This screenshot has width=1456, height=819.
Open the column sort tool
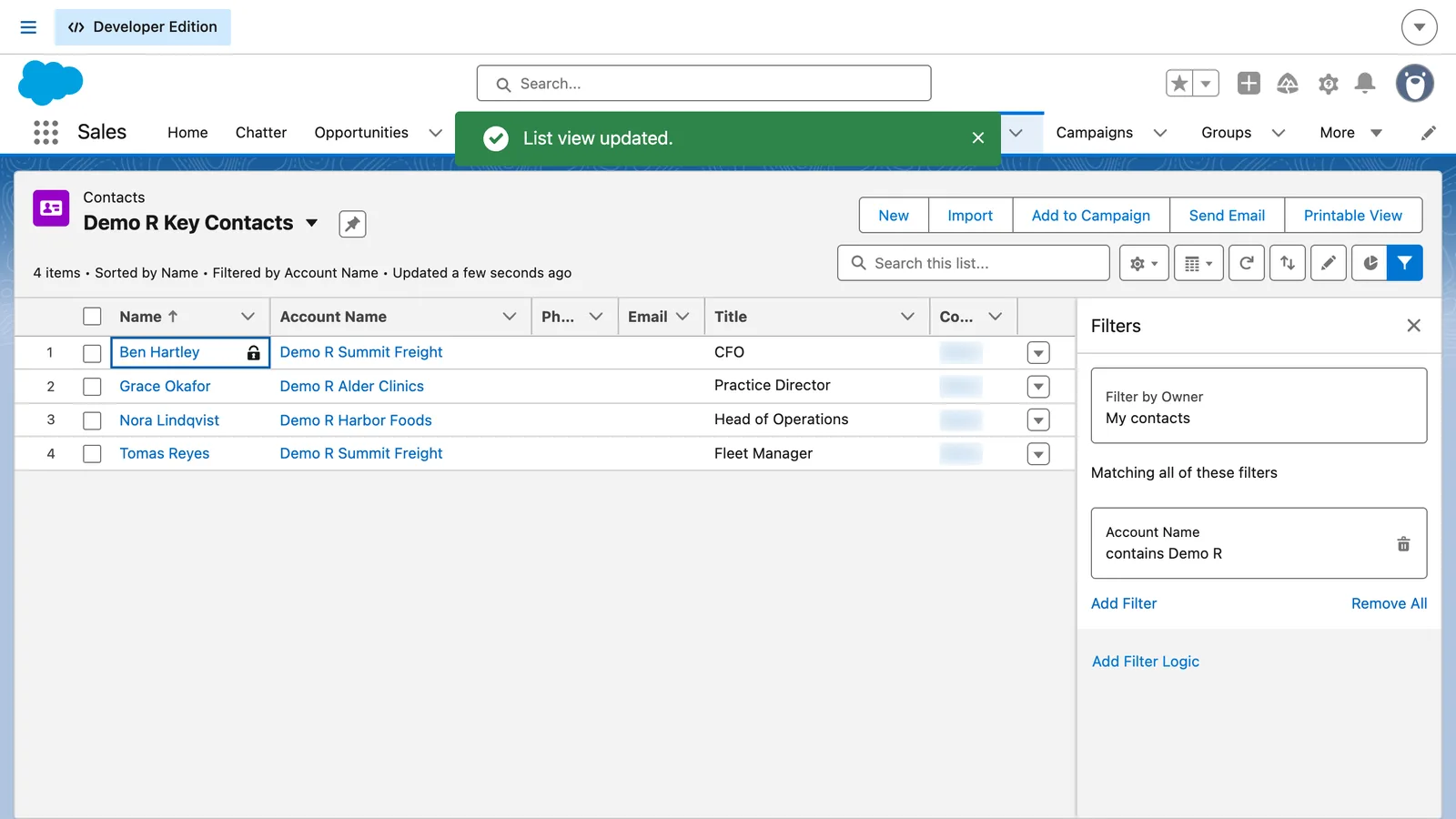click(x=1288, y=263)
